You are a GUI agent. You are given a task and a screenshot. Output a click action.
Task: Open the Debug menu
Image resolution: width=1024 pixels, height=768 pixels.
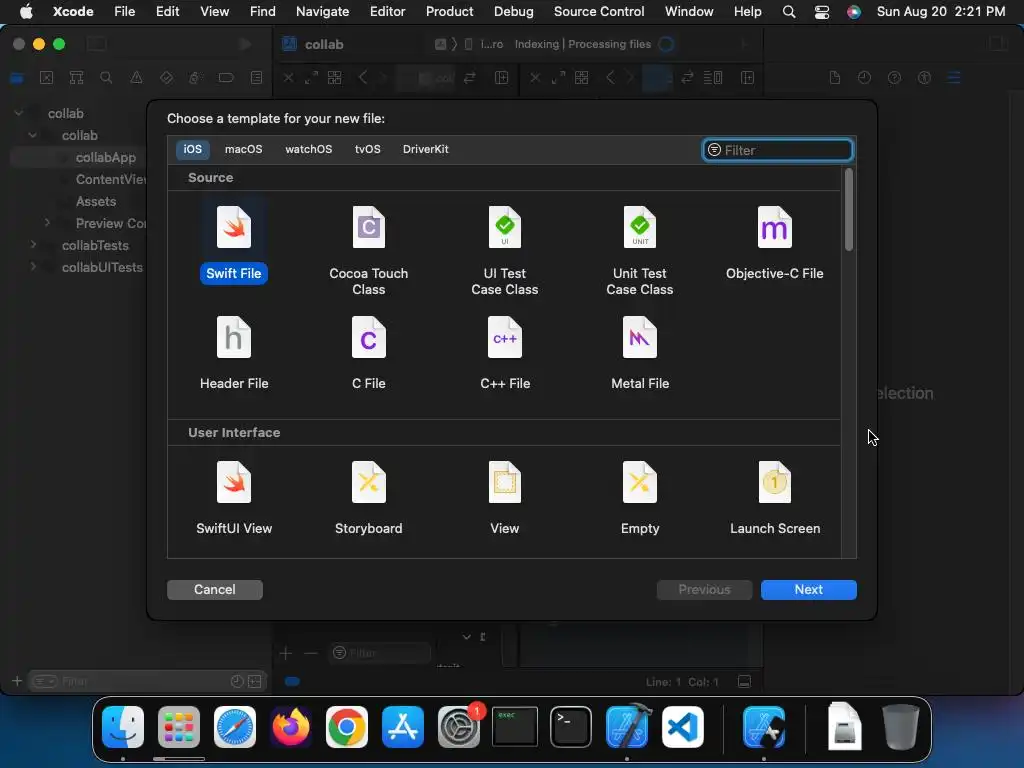point(513,11)
